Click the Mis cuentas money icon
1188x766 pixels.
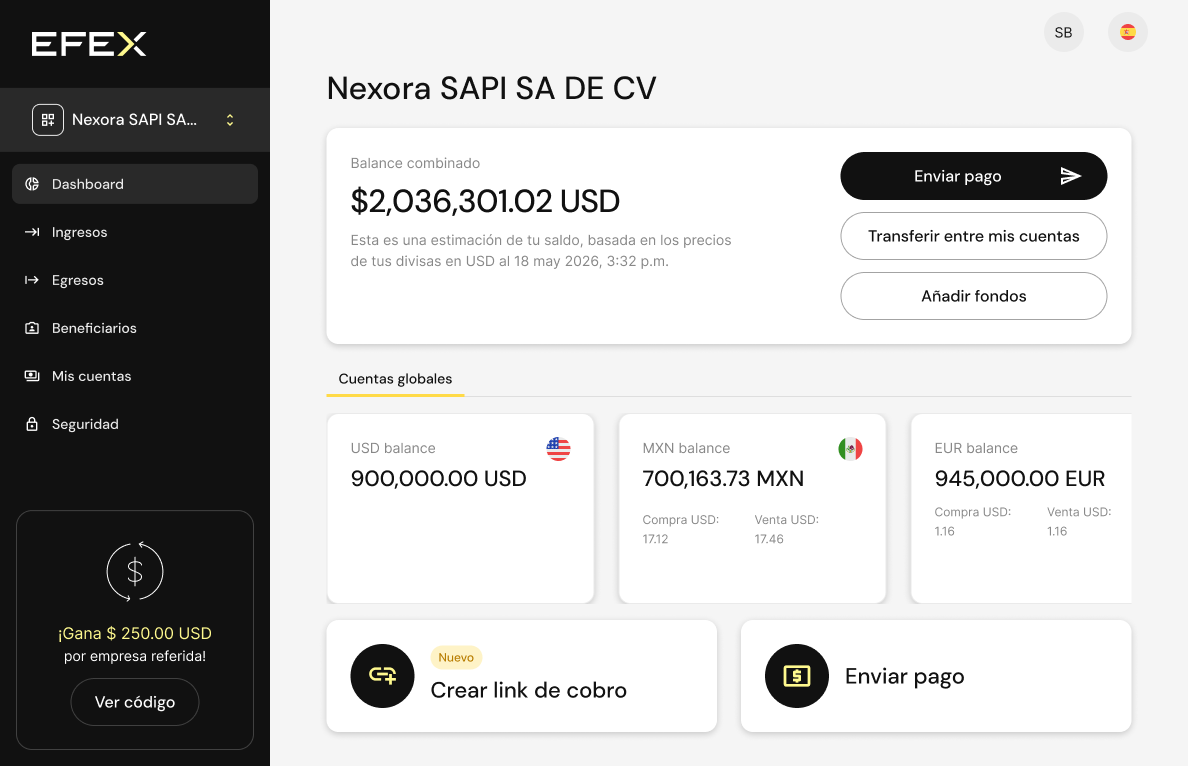[32, 376]
